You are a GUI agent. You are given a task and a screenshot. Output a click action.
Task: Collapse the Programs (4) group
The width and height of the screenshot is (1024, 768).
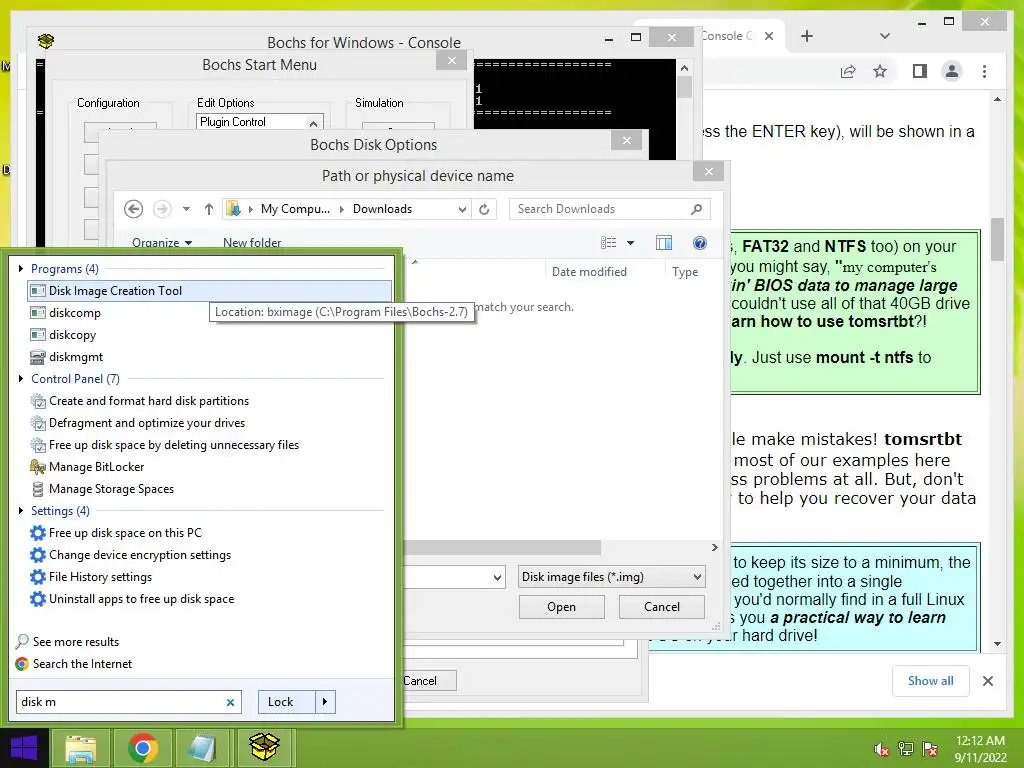coord(21,268)
